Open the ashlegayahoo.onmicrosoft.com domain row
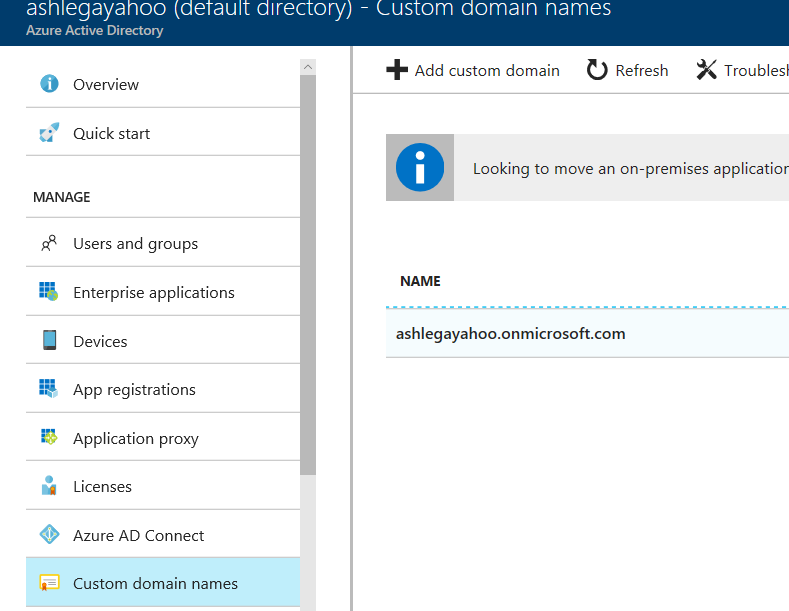 click(x=511, y=333)
